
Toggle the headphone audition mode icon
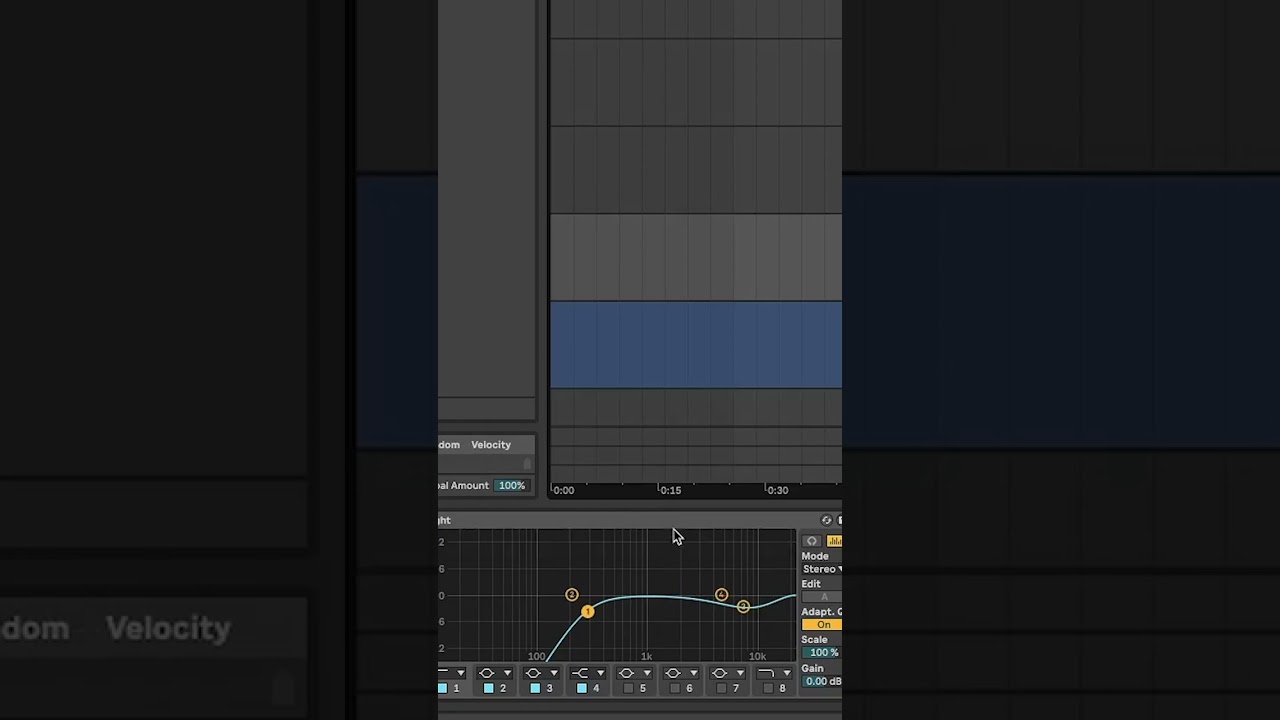(812, 541)
